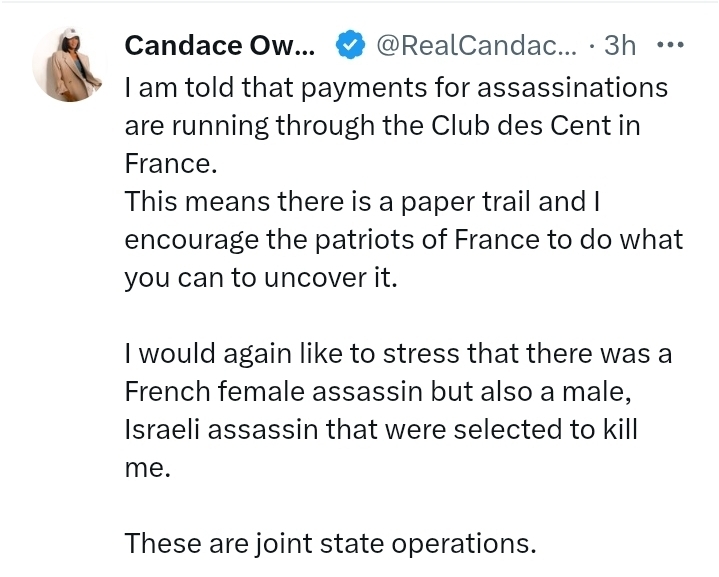Screen dimensions: 719x577
Task: Click the "3h" post timestamp
Action: (x=620, y=45)
